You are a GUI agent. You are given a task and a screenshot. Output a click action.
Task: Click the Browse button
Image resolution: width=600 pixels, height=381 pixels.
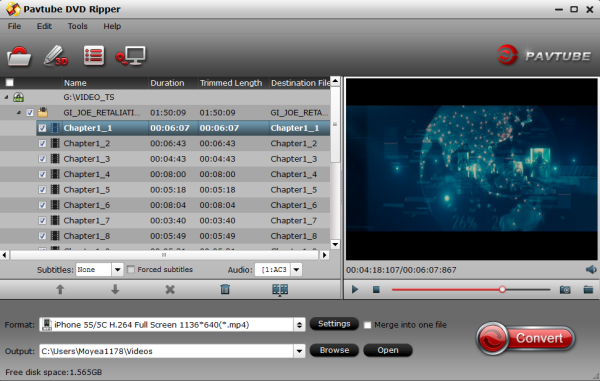click(x=334, y=350)
